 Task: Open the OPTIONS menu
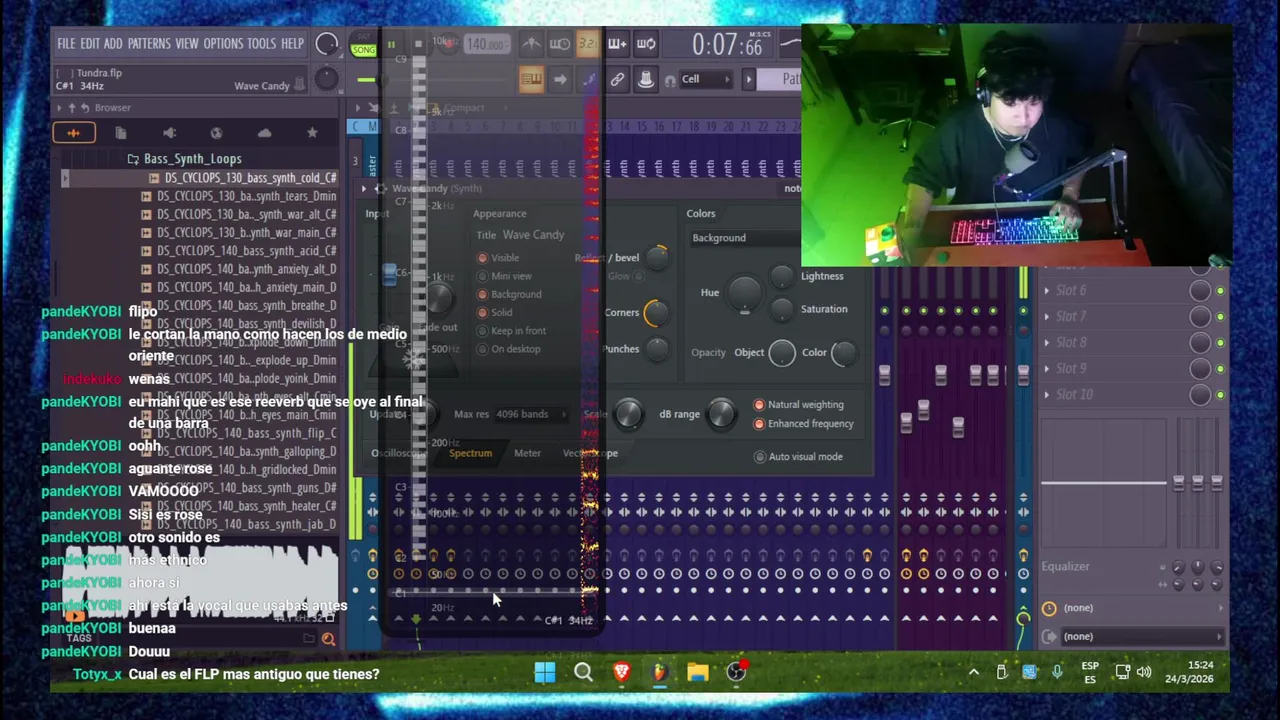click(x=223, y=44)
